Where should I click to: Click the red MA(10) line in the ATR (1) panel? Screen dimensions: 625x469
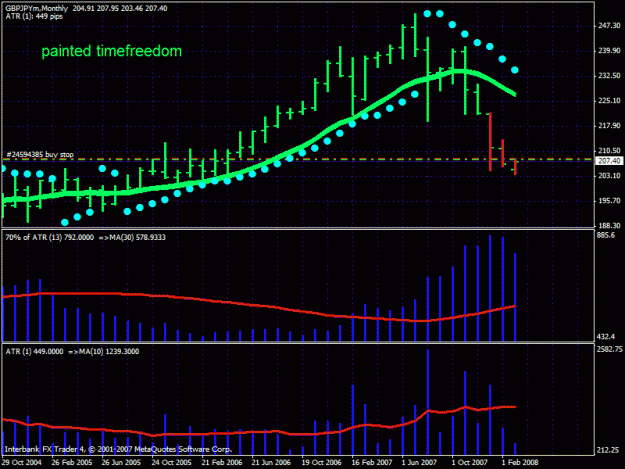259,432
